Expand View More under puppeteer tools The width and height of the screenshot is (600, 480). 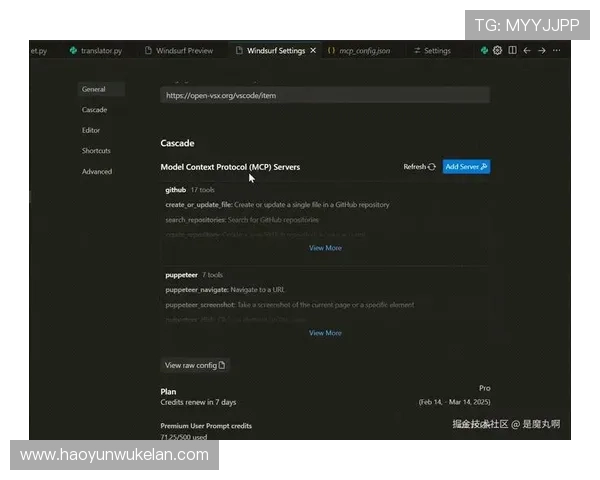pyautogui.click(x=325, y=333)
